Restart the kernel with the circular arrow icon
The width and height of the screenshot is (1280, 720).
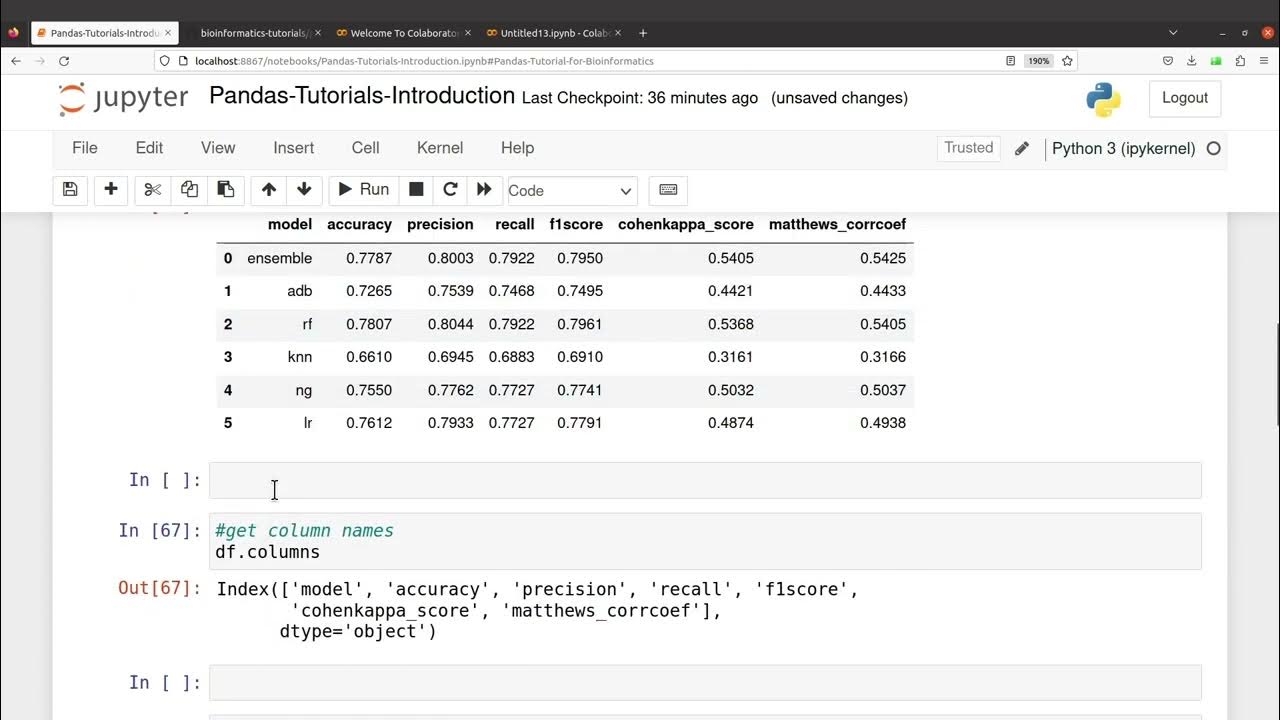pyautogui.click(x=450, y=190)
